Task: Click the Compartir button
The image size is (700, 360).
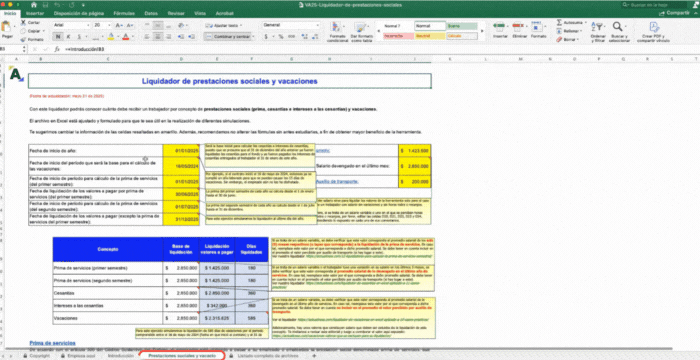Action: click(676, 13)
